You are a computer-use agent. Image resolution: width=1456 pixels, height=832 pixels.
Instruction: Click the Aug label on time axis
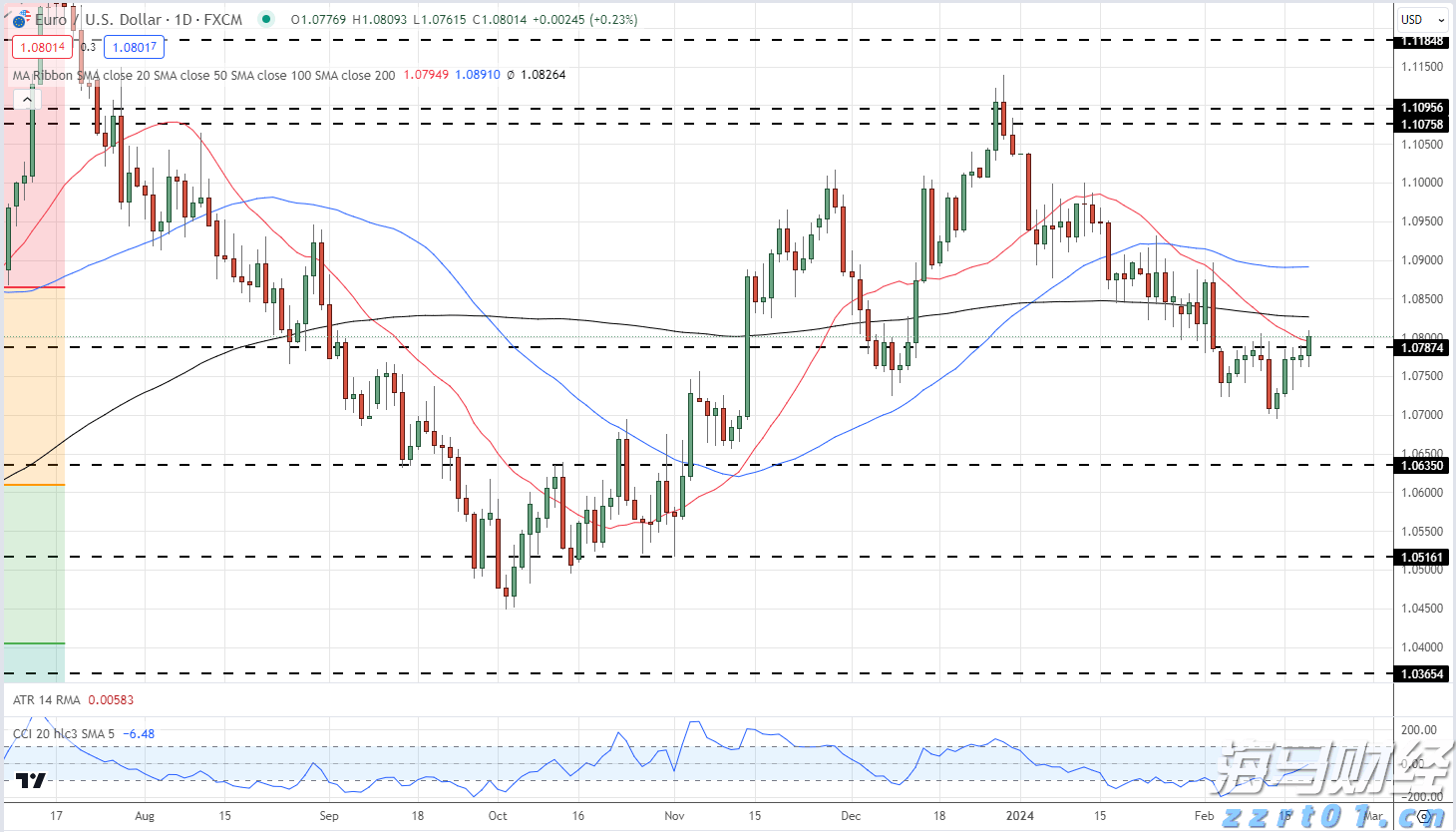click(x=145, y=816)
